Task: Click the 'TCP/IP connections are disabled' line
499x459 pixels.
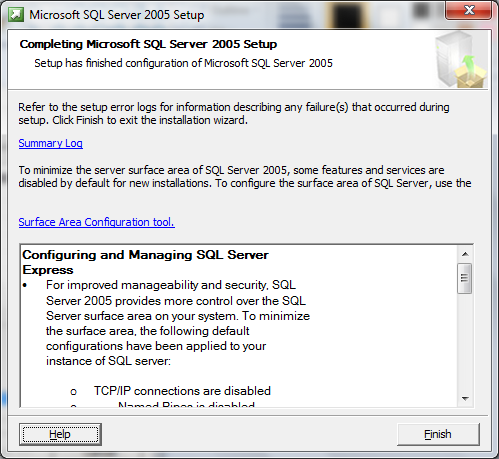Action: [182, 391]
